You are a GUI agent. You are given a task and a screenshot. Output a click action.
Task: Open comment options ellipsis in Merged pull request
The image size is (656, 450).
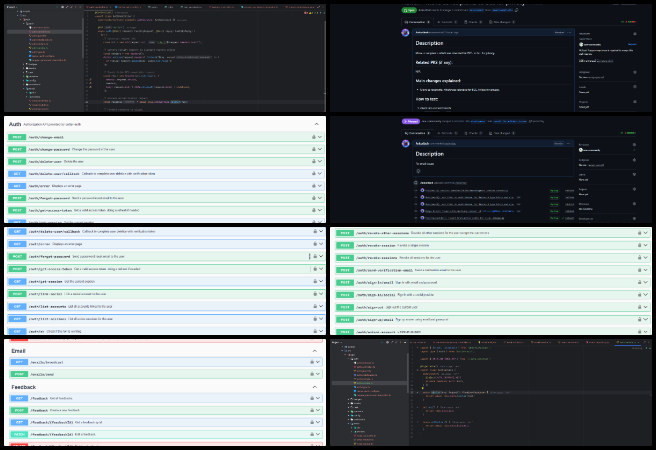[569, 143]
